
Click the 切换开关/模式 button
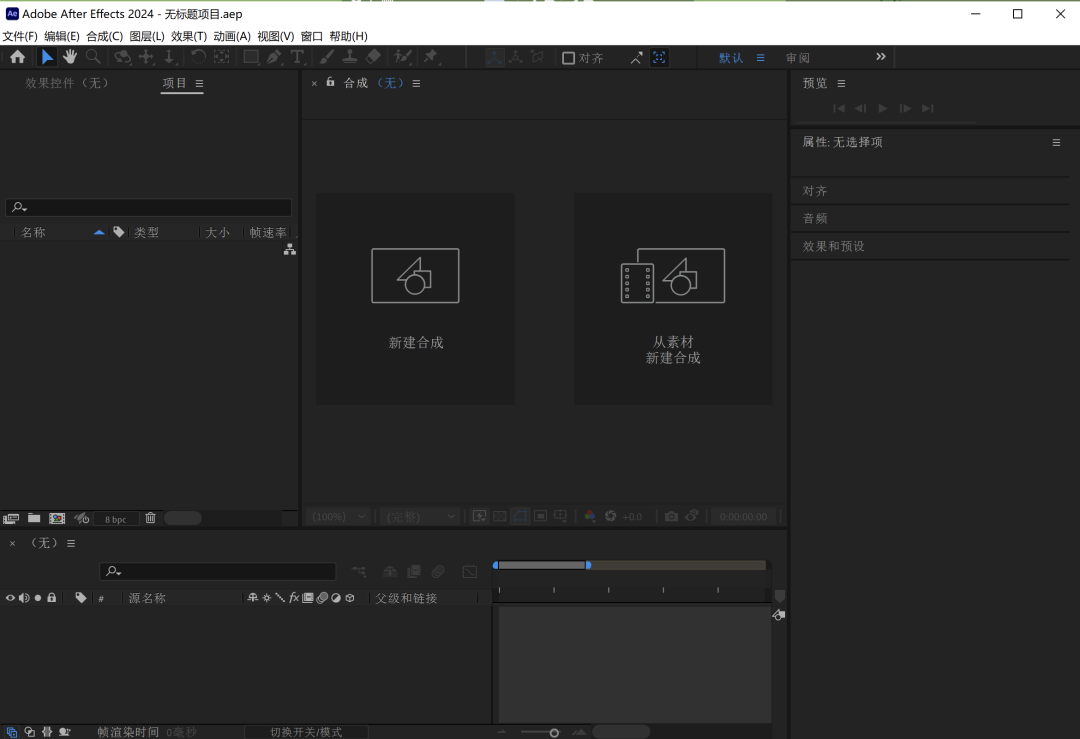306,732
